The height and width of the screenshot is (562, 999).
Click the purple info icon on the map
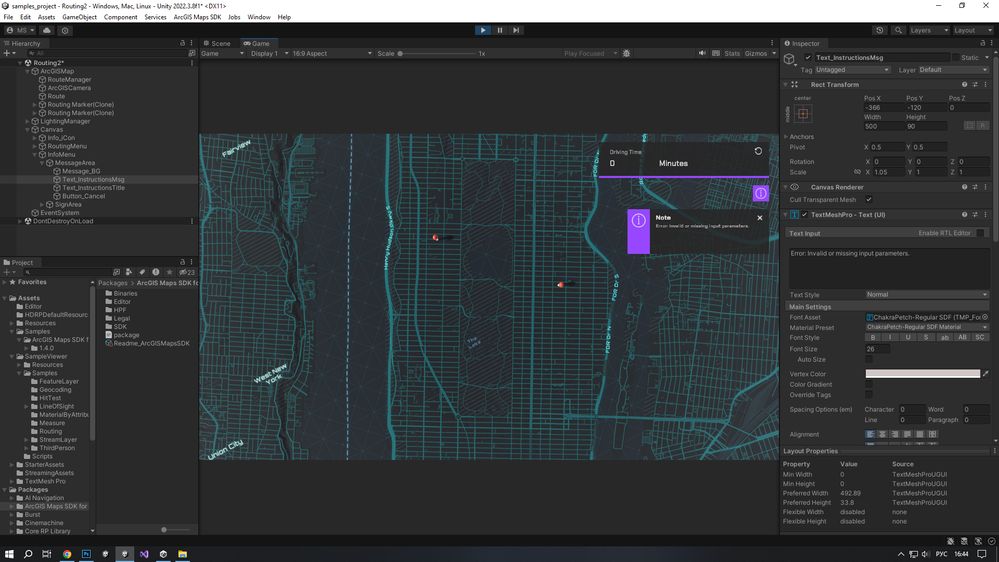(760, 193)
